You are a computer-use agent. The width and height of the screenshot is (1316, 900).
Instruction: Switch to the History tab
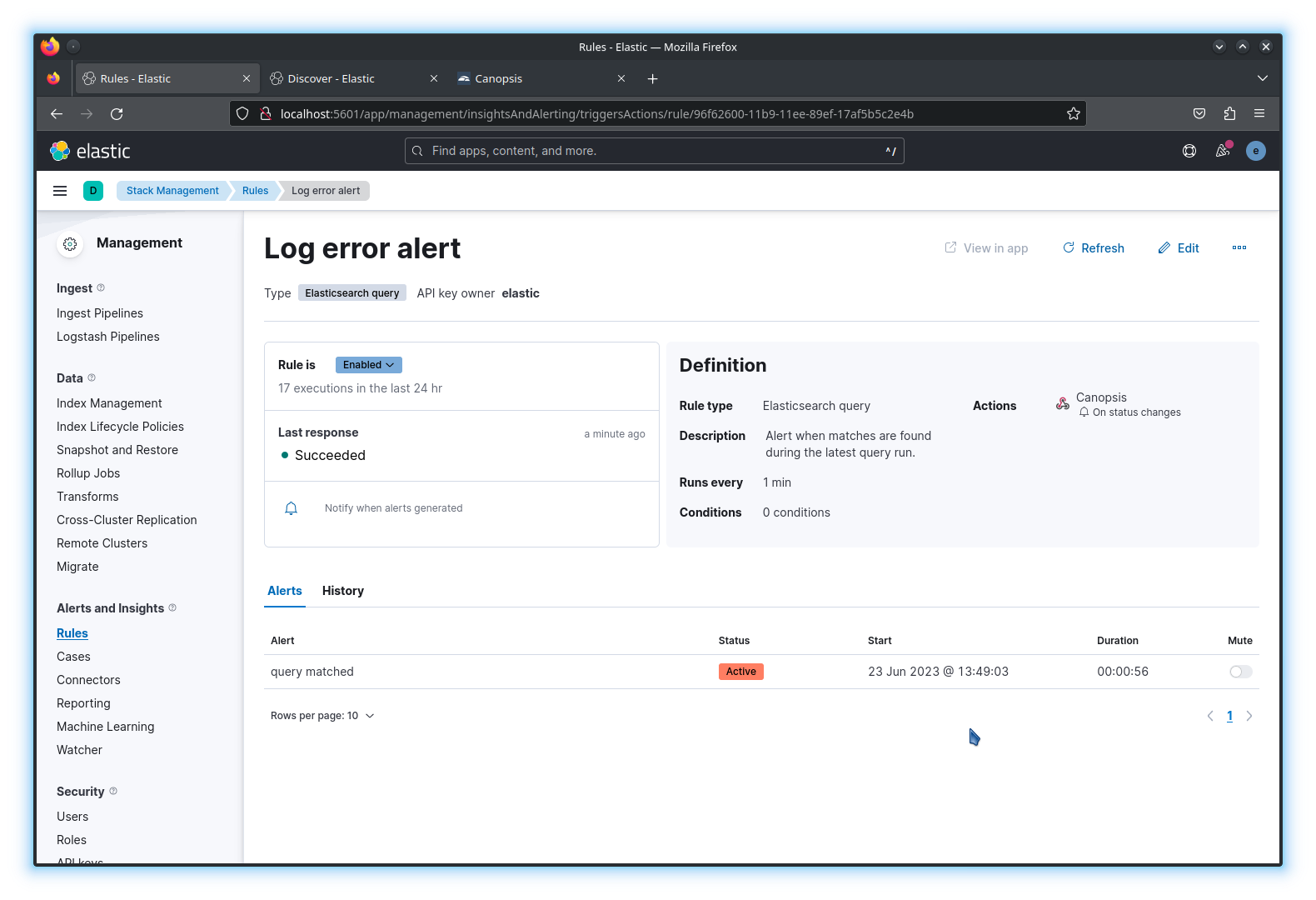click(x=343, y=591)
